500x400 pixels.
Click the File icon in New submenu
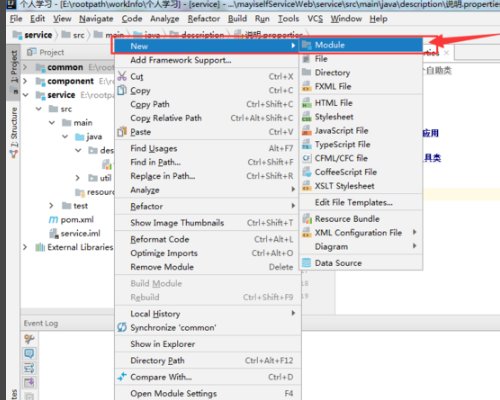(306, 59)
